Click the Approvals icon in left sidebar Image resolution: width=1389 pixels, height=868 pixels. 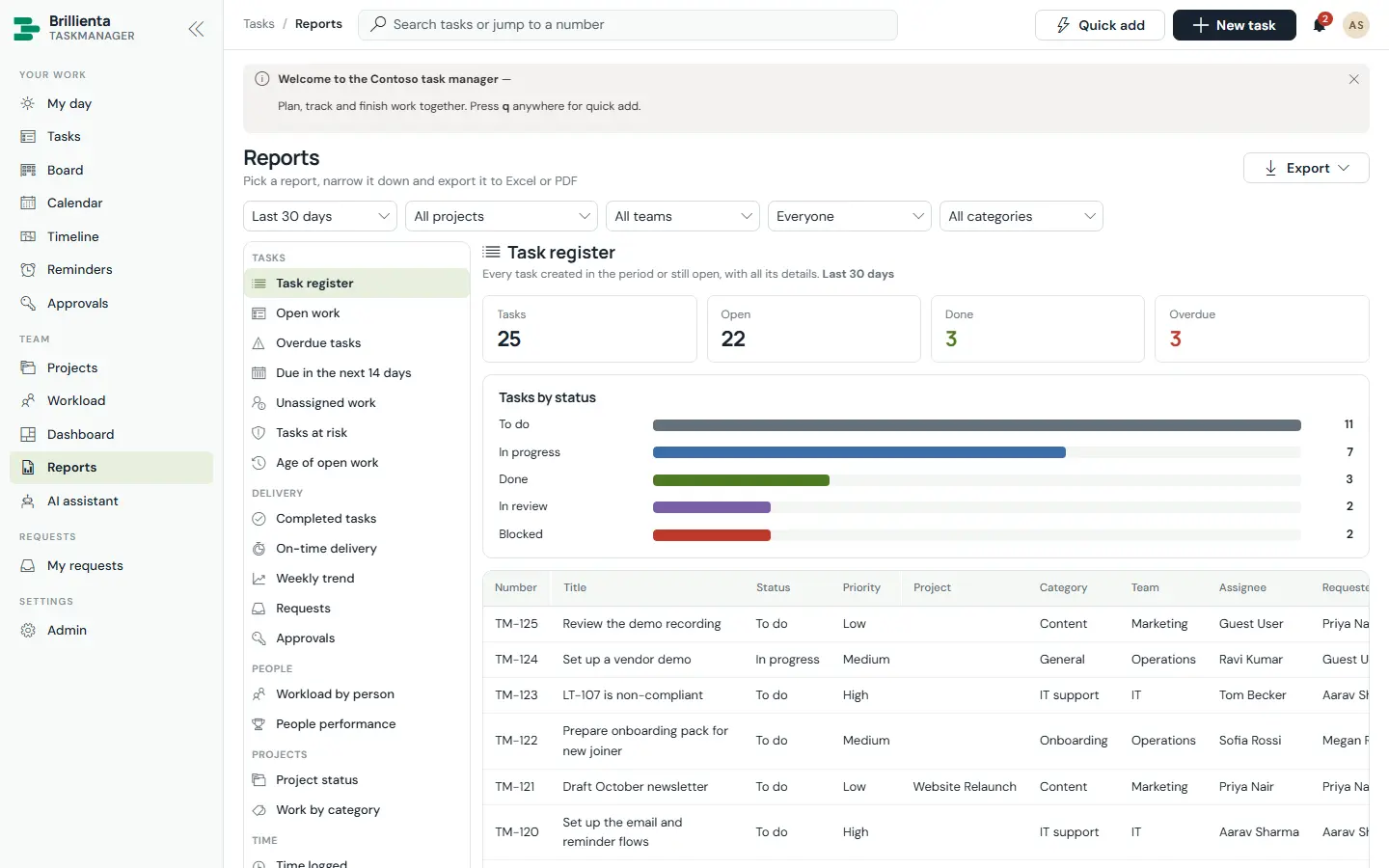tap(28, 303)
